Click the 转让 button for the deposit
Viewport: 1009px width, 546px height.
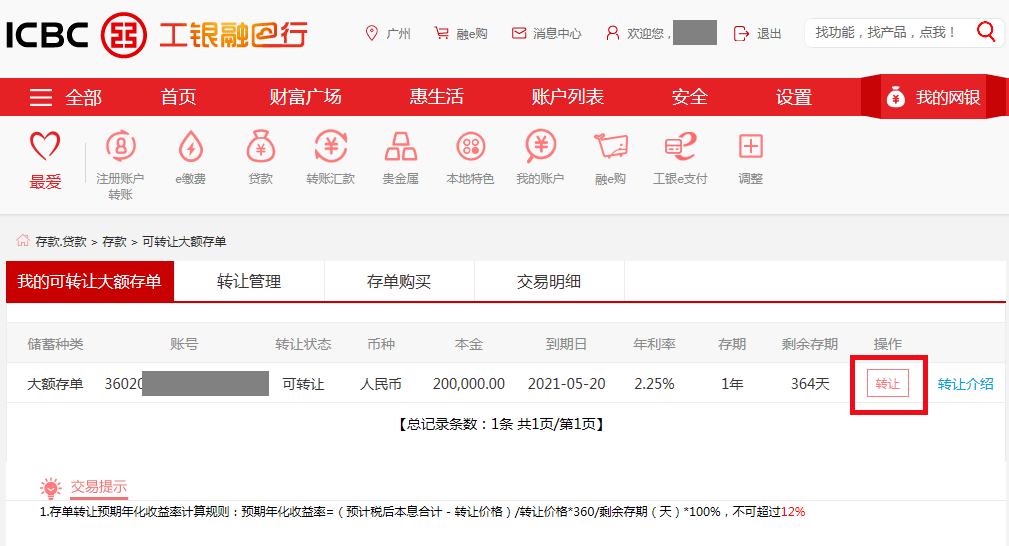pos(887,383)
